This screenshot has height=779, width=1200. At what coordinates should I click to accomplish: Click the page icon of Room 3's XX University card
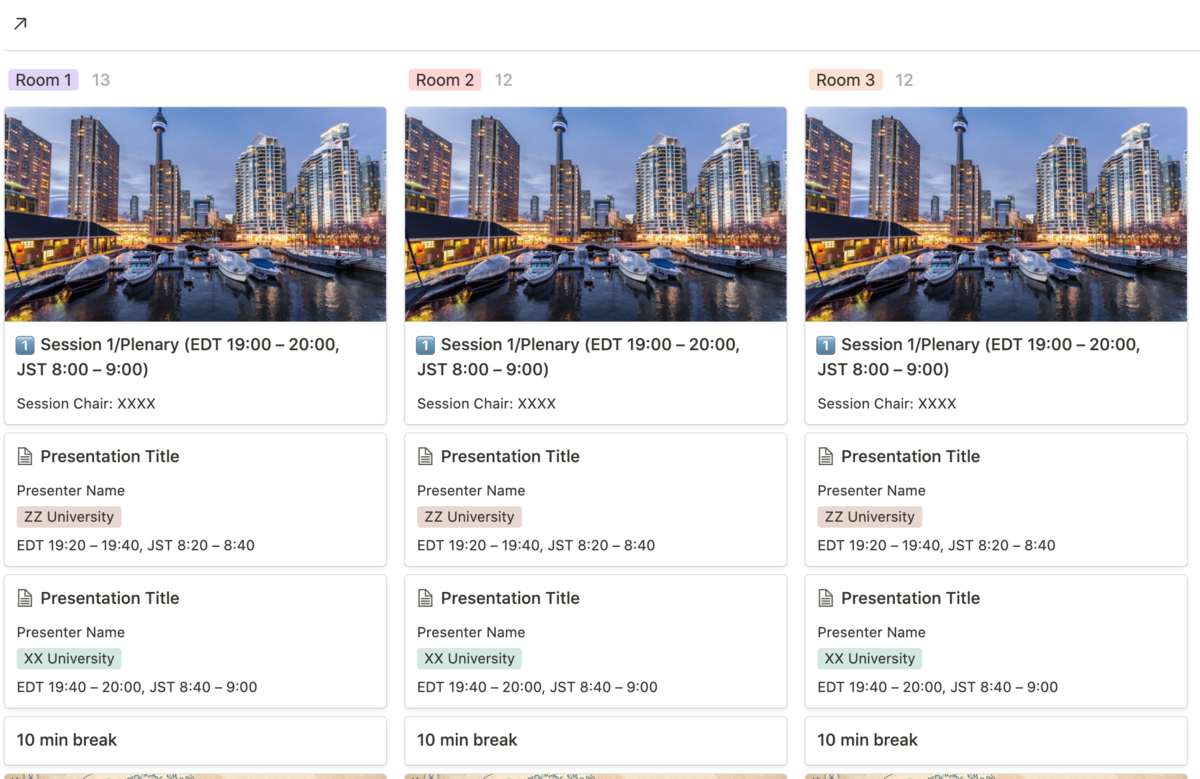[826, 598]
